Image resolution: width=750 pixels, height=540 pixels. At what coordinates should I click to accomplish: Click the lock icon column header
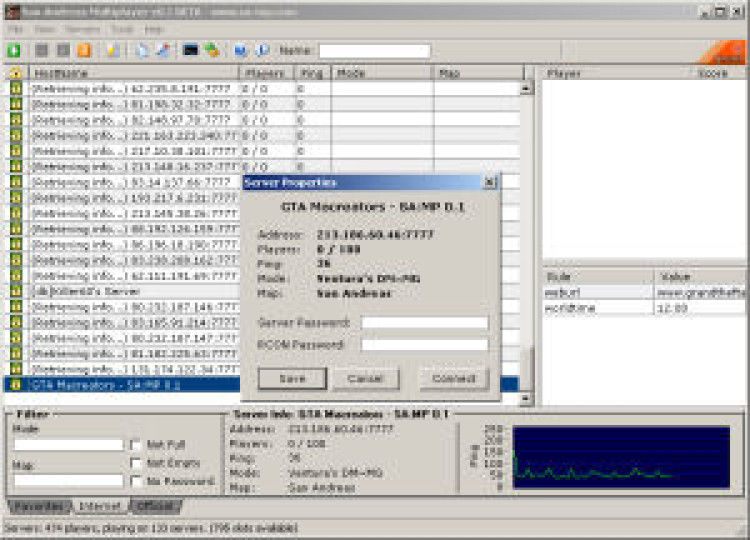[x=15, y=73]
